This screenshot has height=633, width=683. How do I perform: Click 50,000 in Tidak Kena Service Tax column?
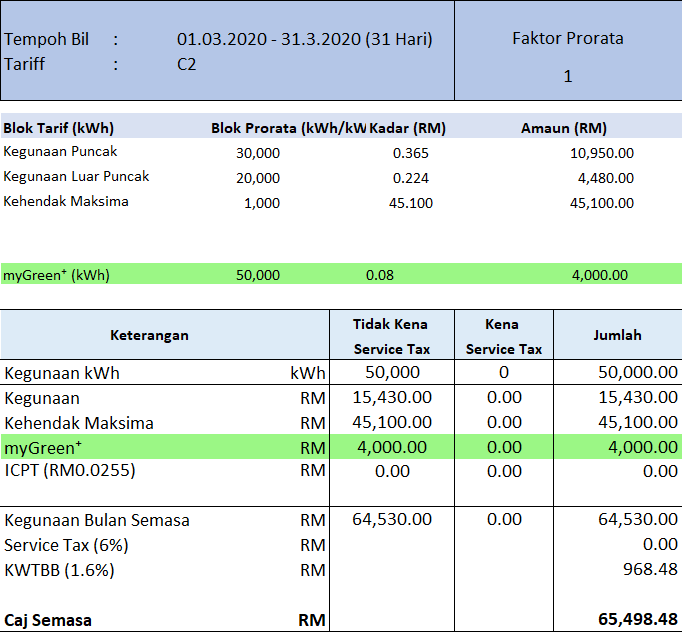[392, 372]
